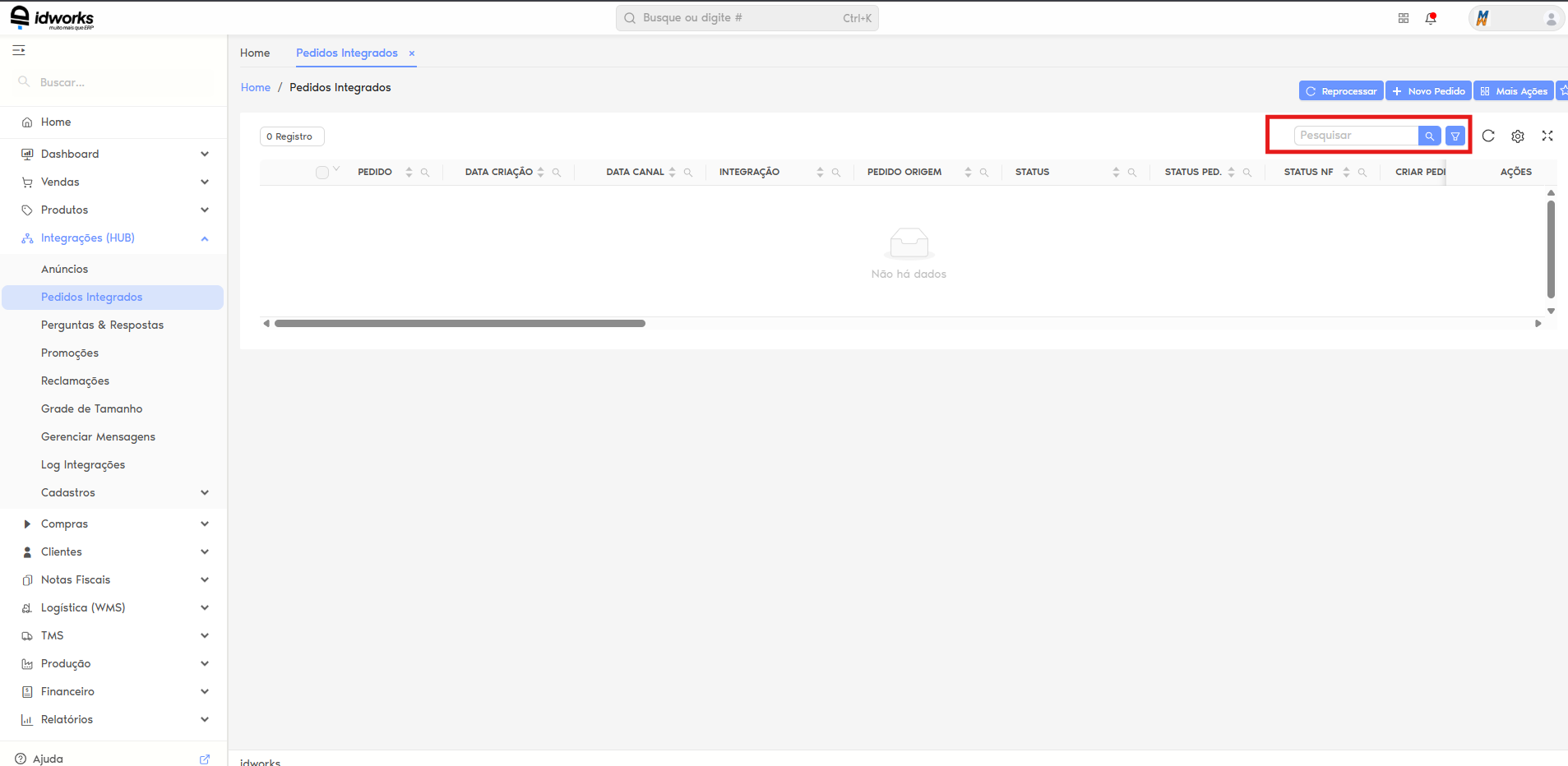Toggle fullscreen table icon

[1547, 136]
